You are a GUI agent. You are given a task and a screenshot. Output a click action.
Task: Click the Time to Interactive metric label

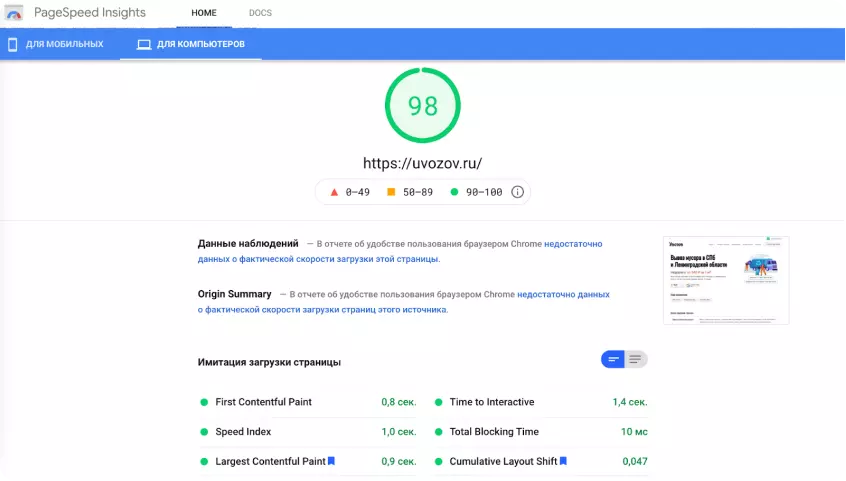(x=492, y=402)
